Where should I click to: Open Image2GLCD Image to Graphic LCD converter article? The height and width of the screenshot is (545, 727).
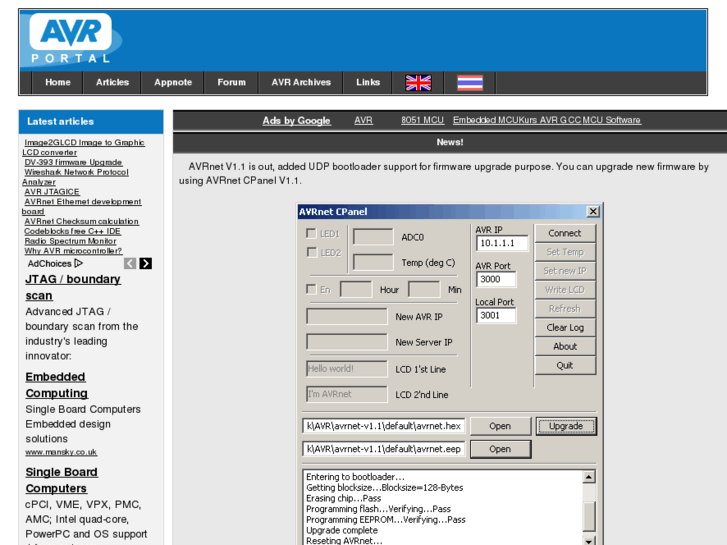click(83, 147)
